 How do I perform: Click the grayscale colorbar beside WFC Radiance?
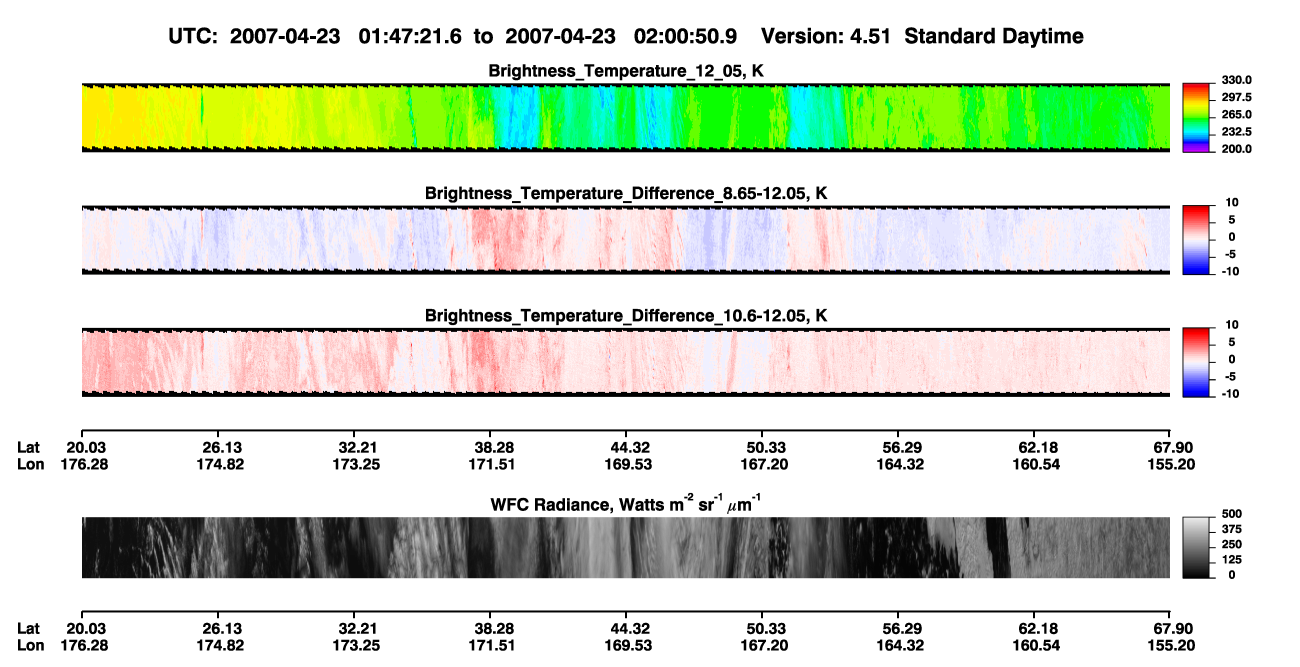(x=1197, y=547)
